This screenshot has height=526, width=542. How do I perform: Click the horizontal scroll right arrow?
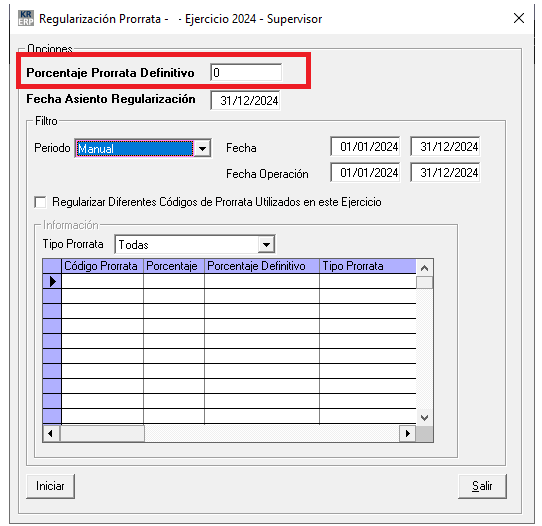click(x=408, y=433)
